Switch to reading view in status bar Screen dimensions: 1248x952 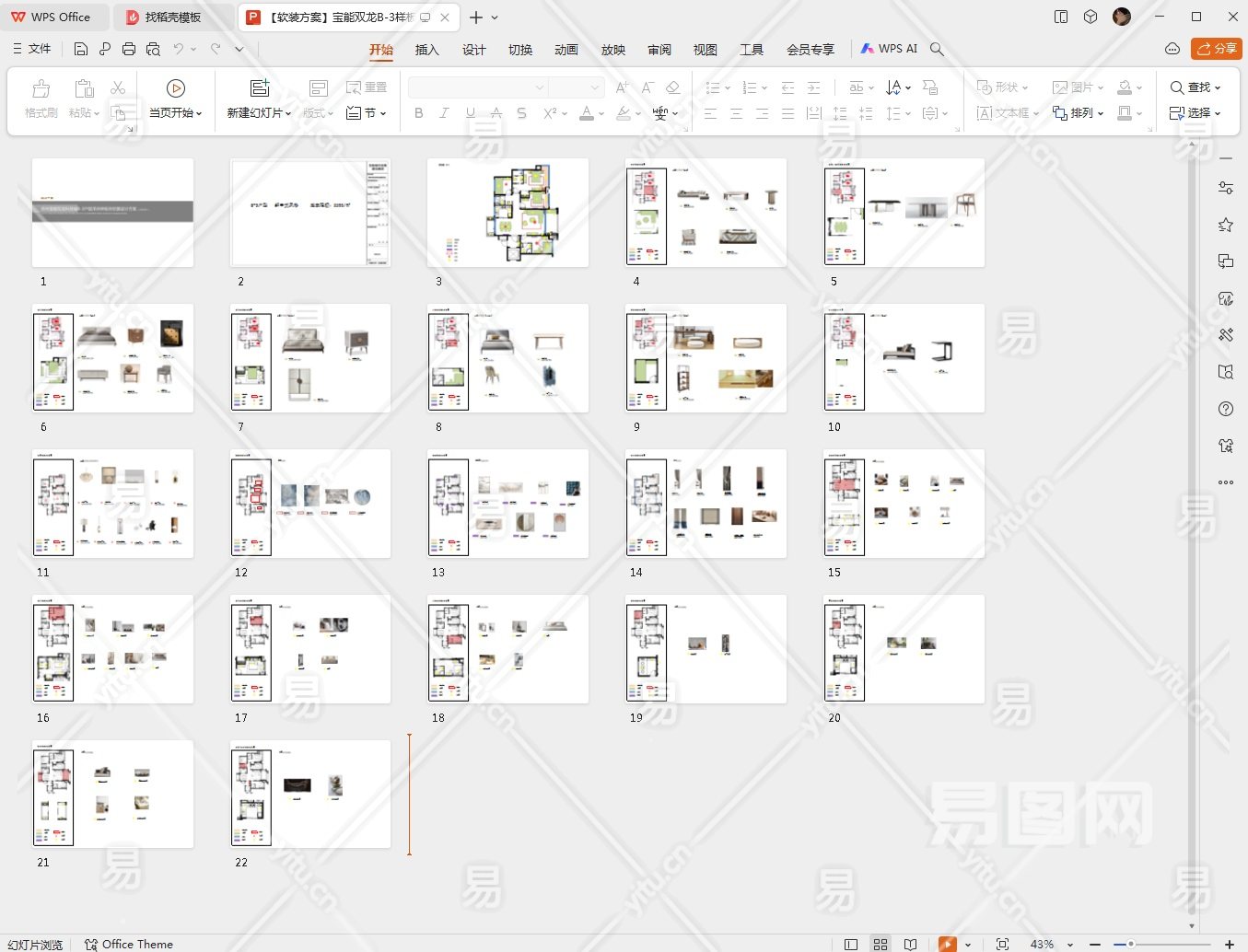[910, 944]
